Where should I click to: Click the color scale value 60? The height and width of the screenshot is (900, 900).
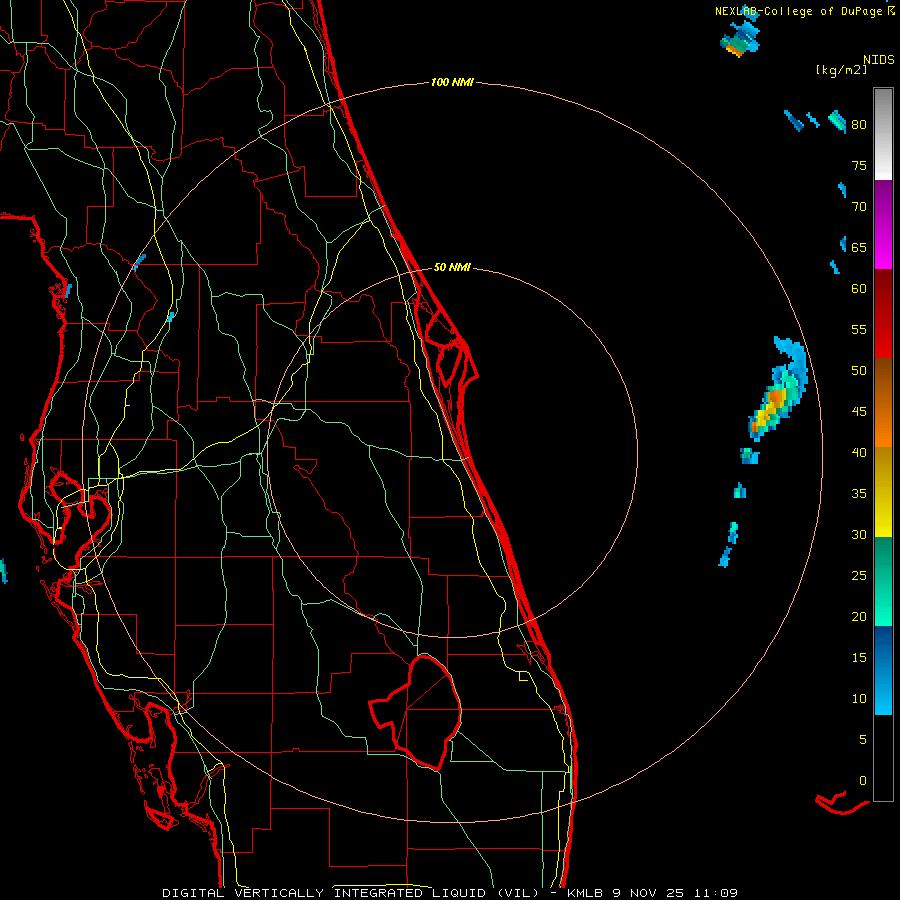click(859, 289)
